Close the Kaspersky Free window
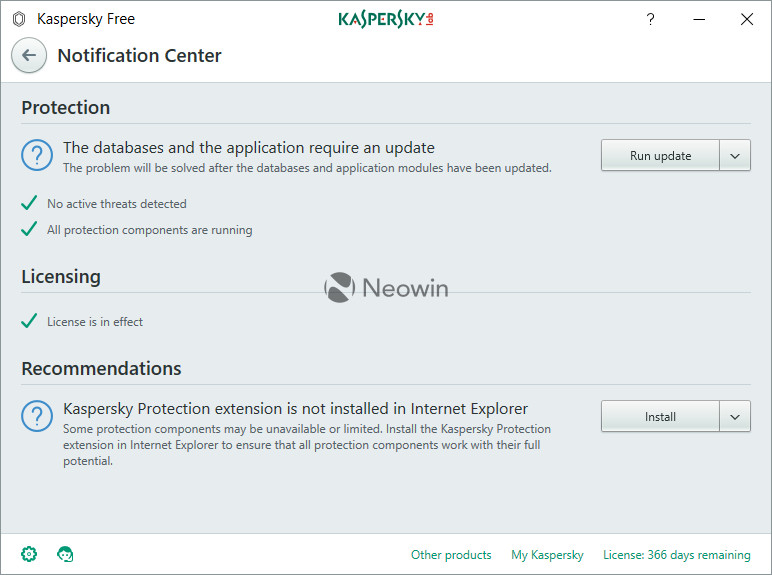772x575 pixels. pos(747,19)
